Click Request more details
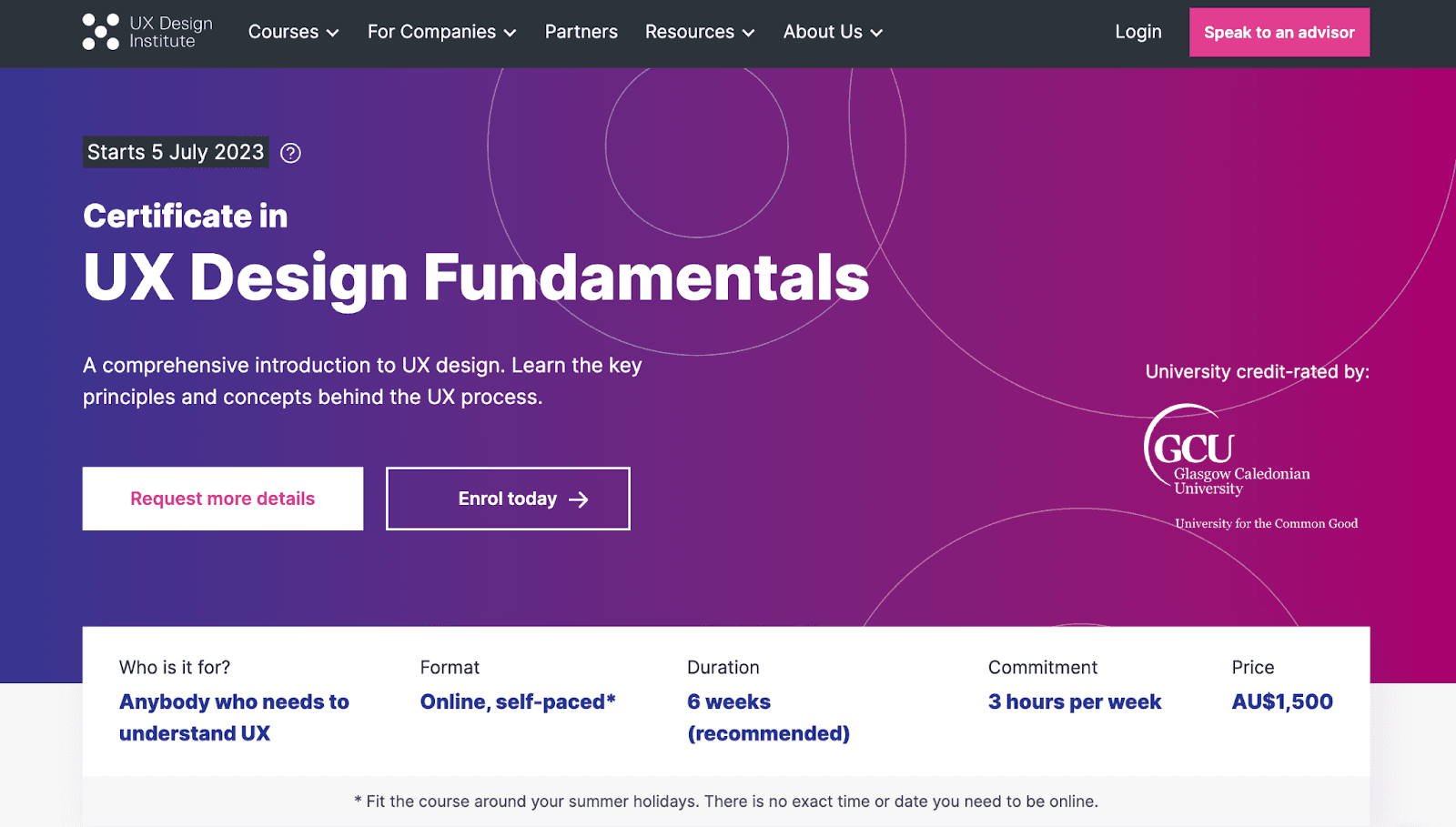The image size is (1456, 827). [x=222, y=499]
